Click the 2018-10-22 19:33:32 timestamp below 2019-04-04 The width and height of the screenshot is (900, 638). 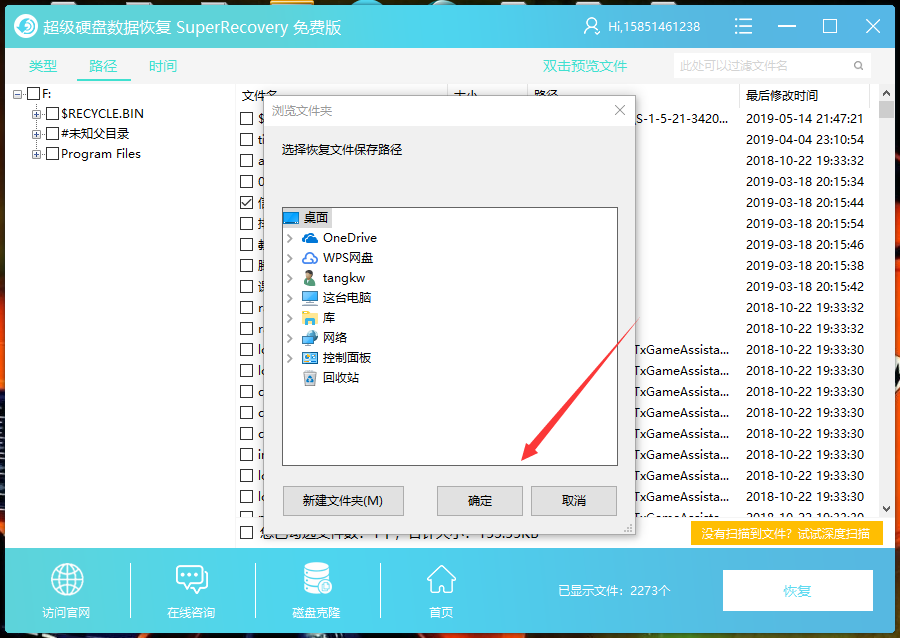pyautogui.click(x=805, y=161)
